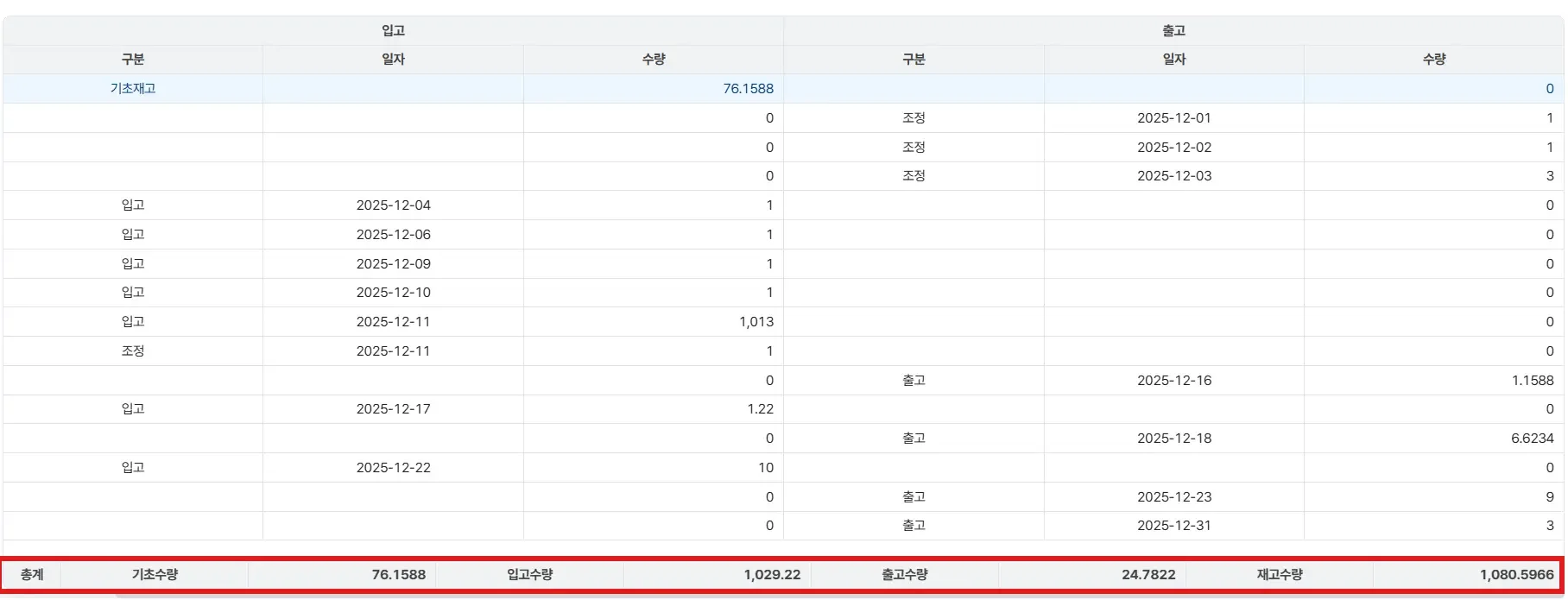This screenshot has height=600, width=1568.
Task: Select the date 2025-12-18
Action: click(x=1174, y=439)
